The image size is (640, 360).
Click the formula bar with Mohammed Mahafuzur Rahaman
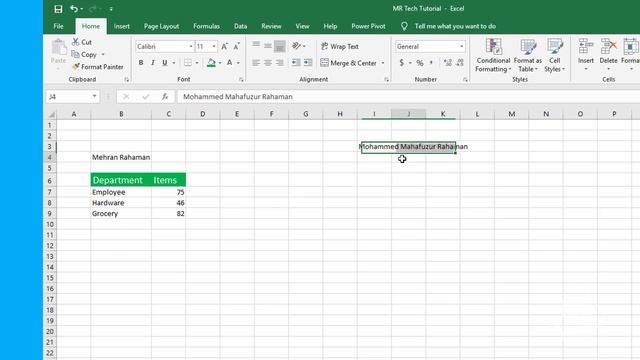click(408, 97)
